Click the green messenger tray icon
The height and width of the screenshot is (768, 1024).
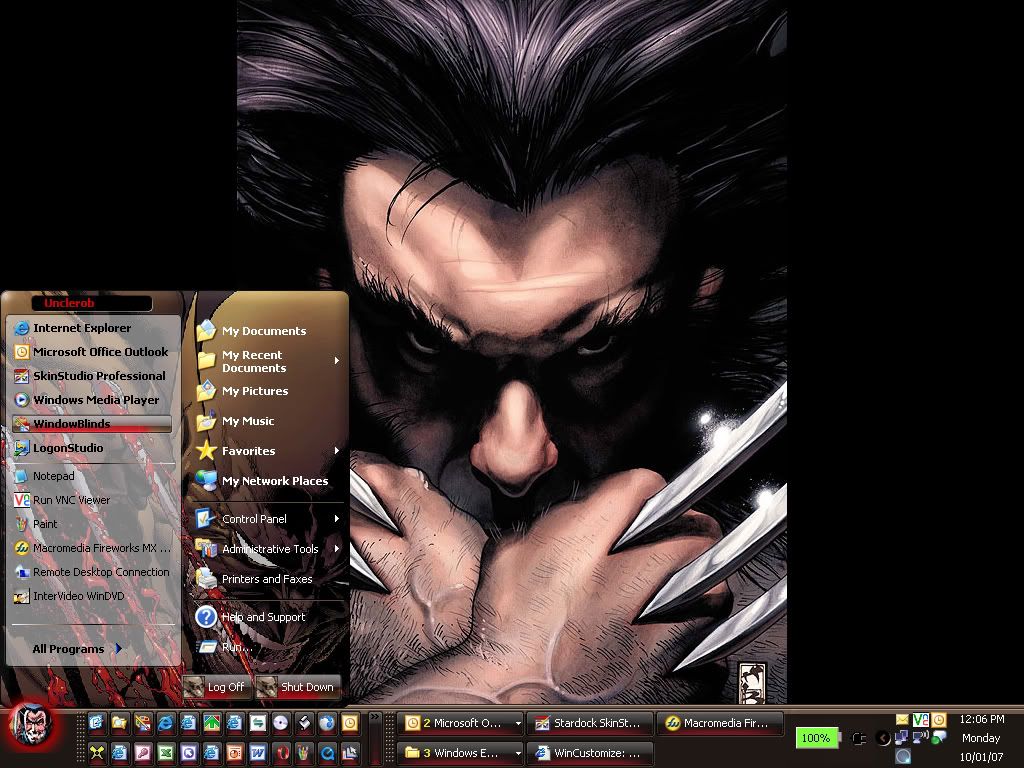[939, 737]
